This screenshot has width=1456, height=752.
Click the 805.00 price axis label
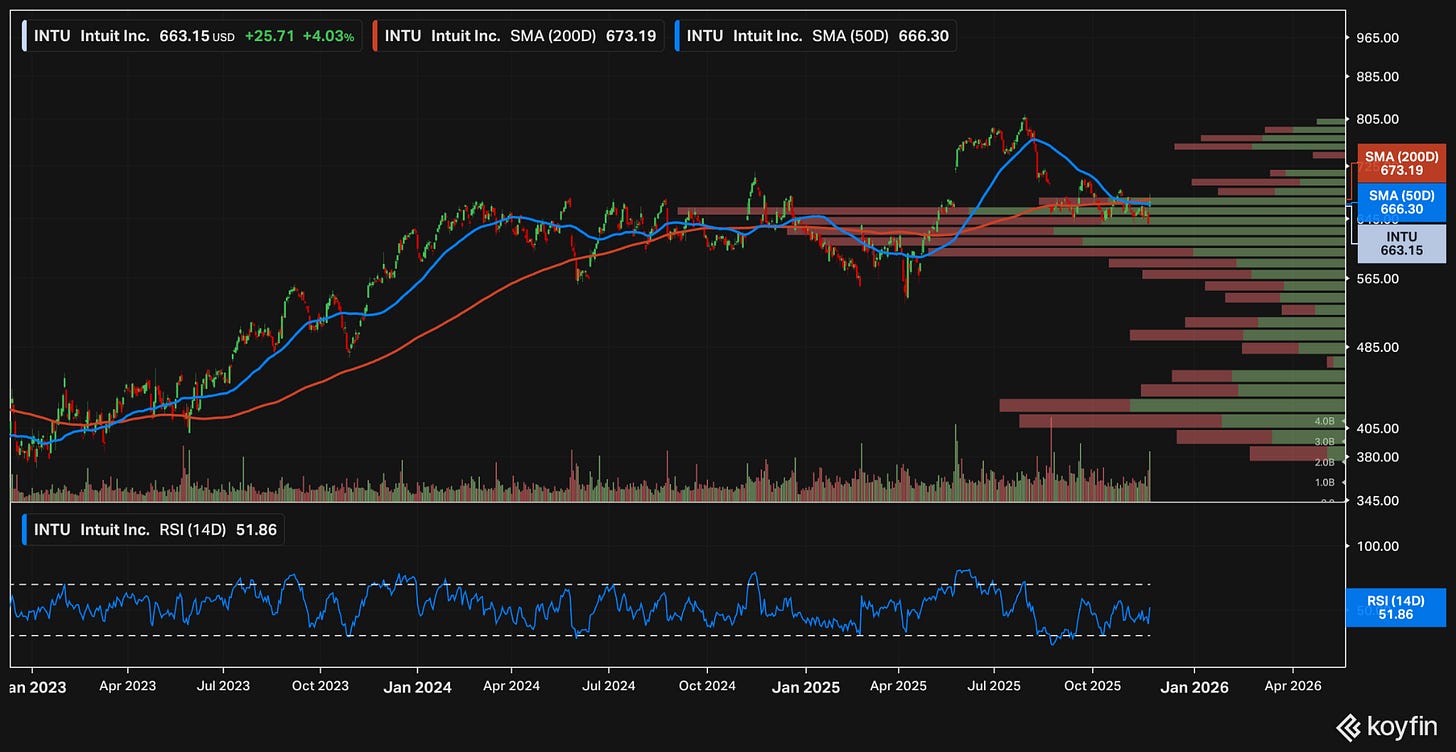[x=1376, y=119]
